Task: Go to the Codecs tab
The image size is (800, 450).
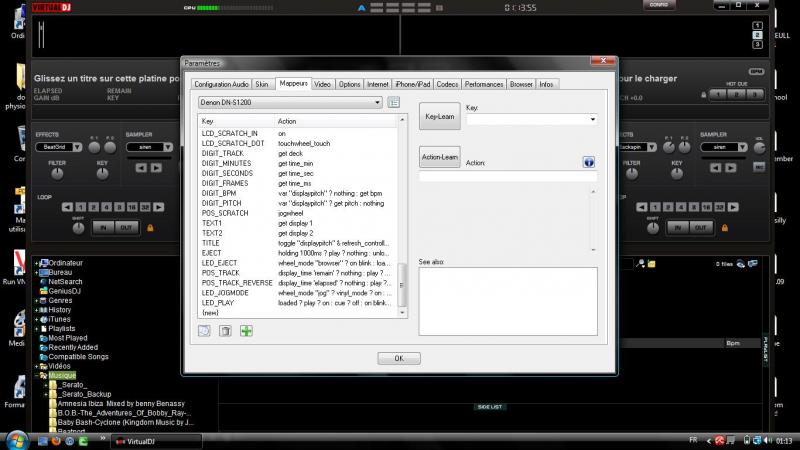Action: pyautogui.click(x=447, y=84)
